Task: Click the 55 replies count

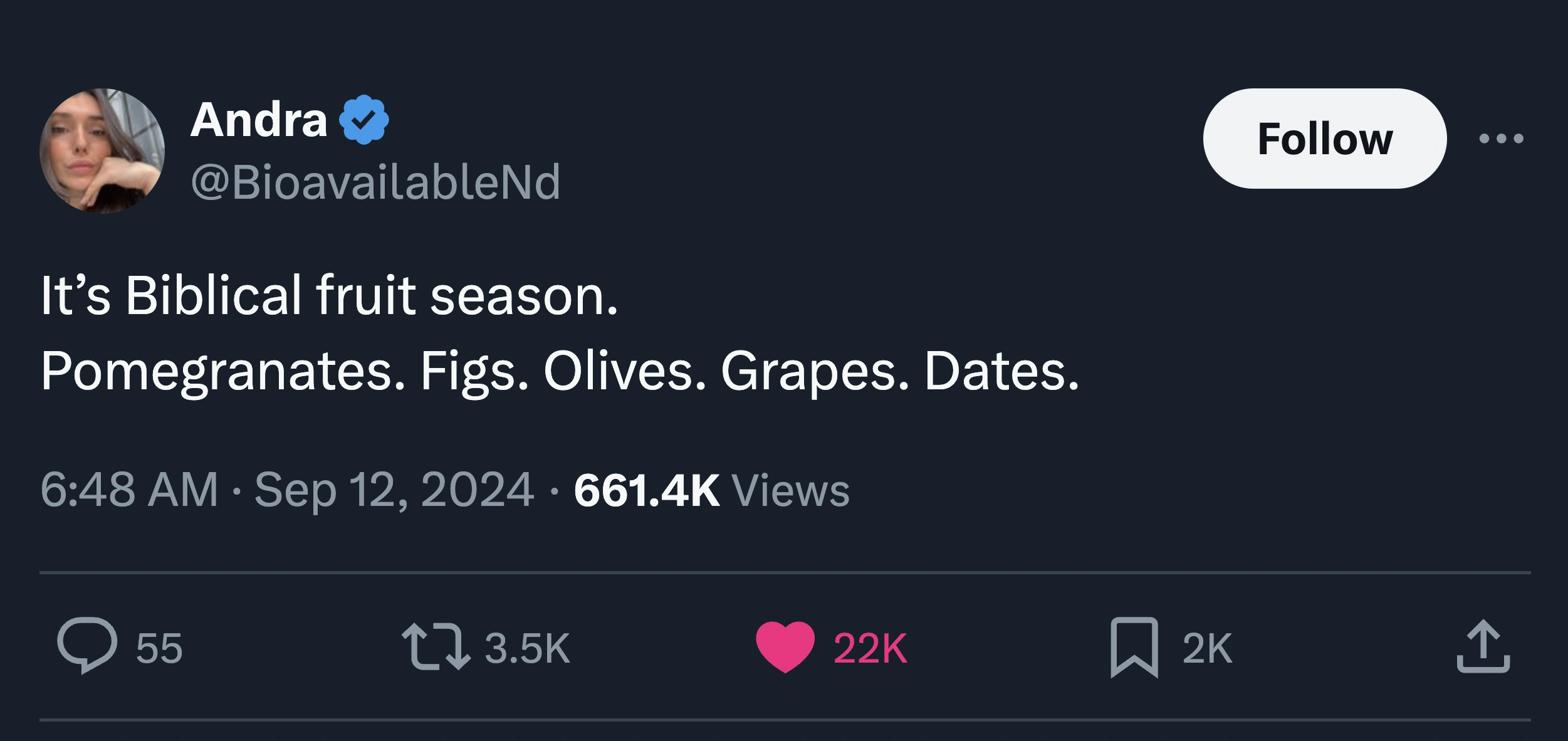Action: click(159, 648)
